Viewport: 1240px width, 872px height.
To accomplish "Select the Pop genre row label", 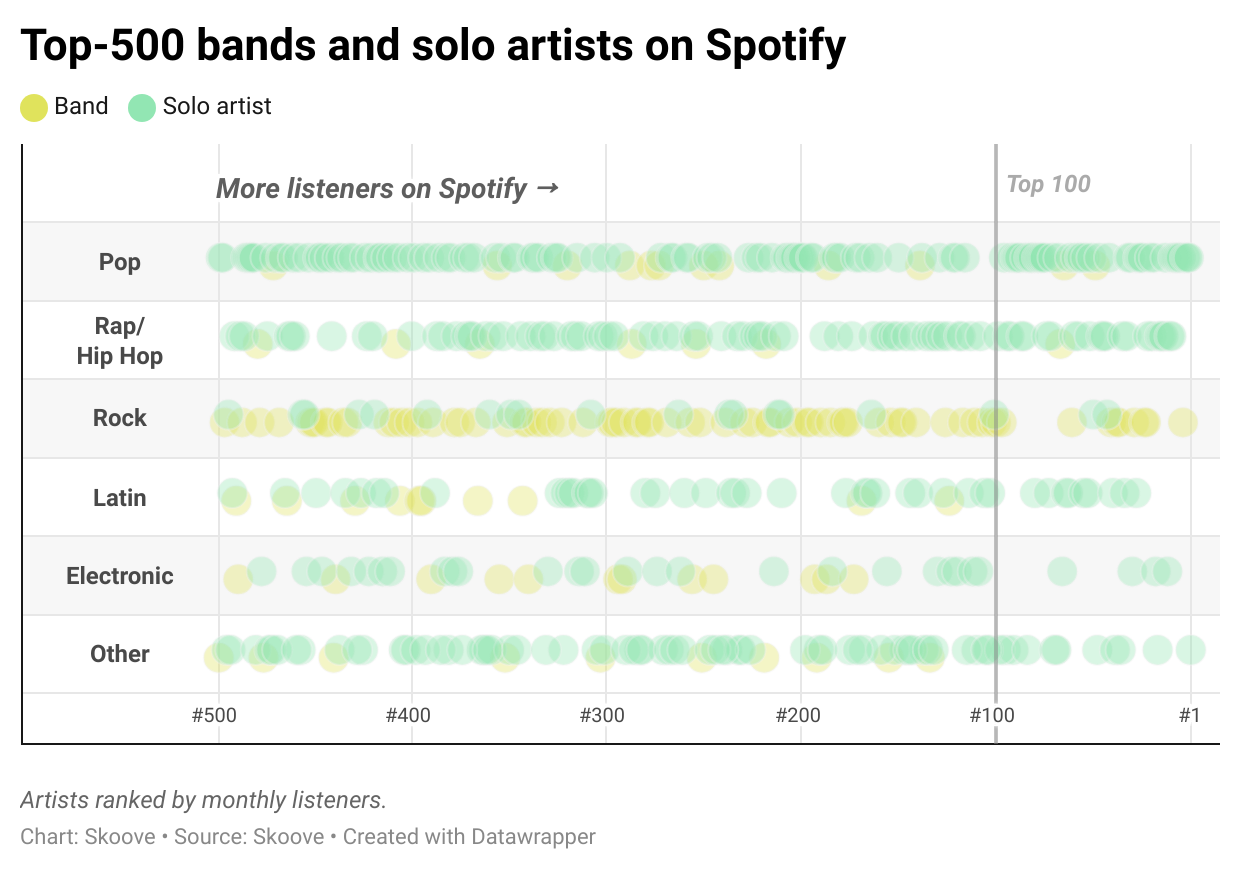I will point(120,262).
